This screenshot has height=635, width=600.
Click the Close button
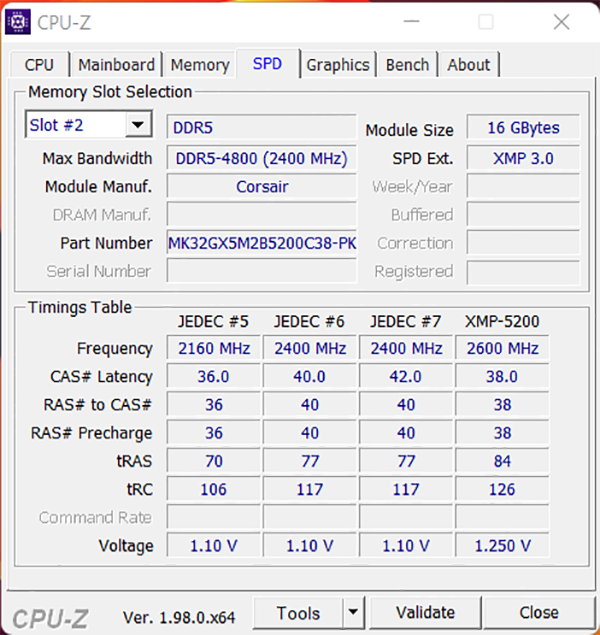click(x=538, y=613)
